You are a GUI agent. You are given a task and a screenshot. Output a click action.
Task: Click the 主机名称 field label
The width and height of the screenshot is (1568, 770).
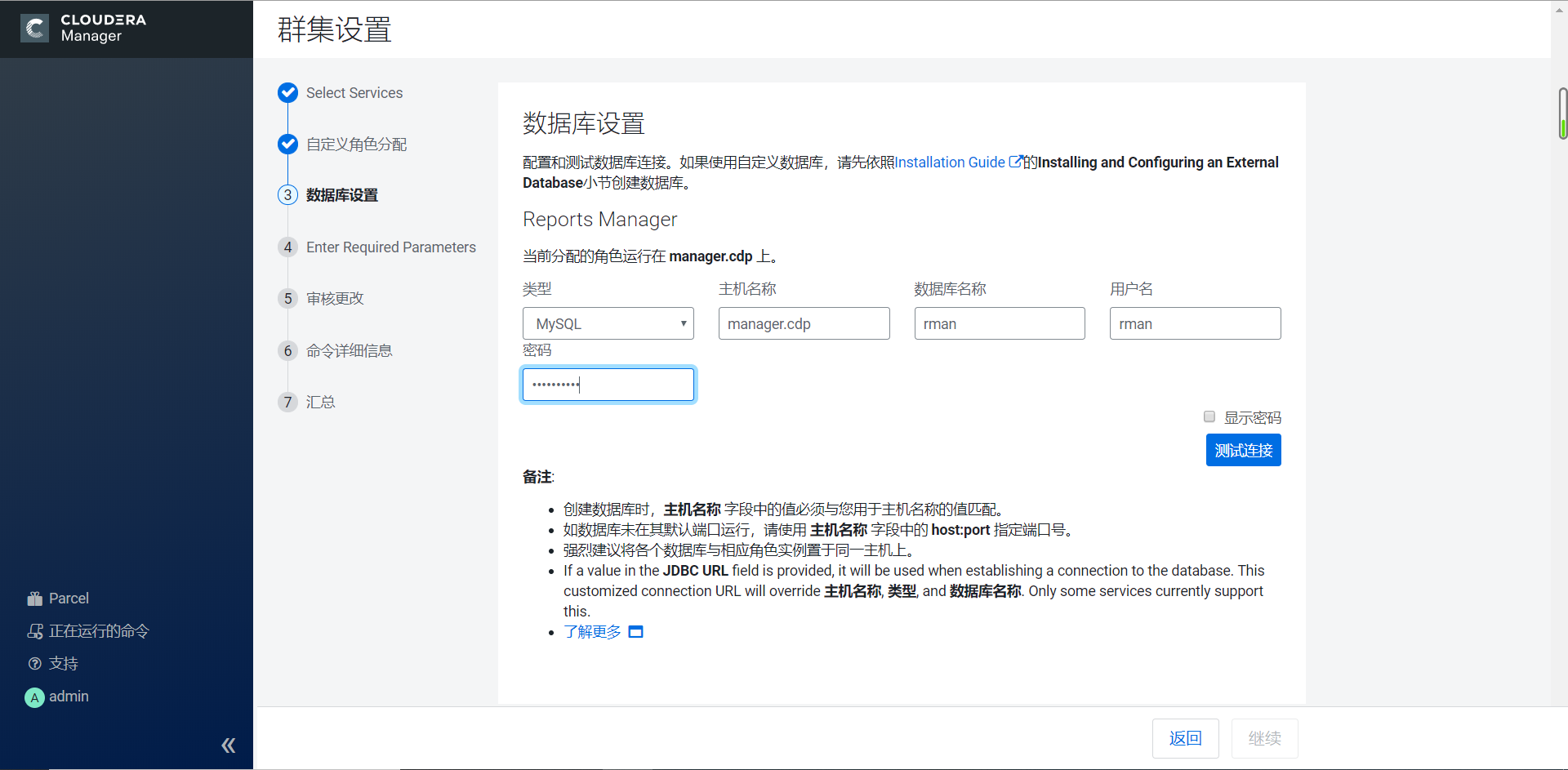tap(747, 289)
